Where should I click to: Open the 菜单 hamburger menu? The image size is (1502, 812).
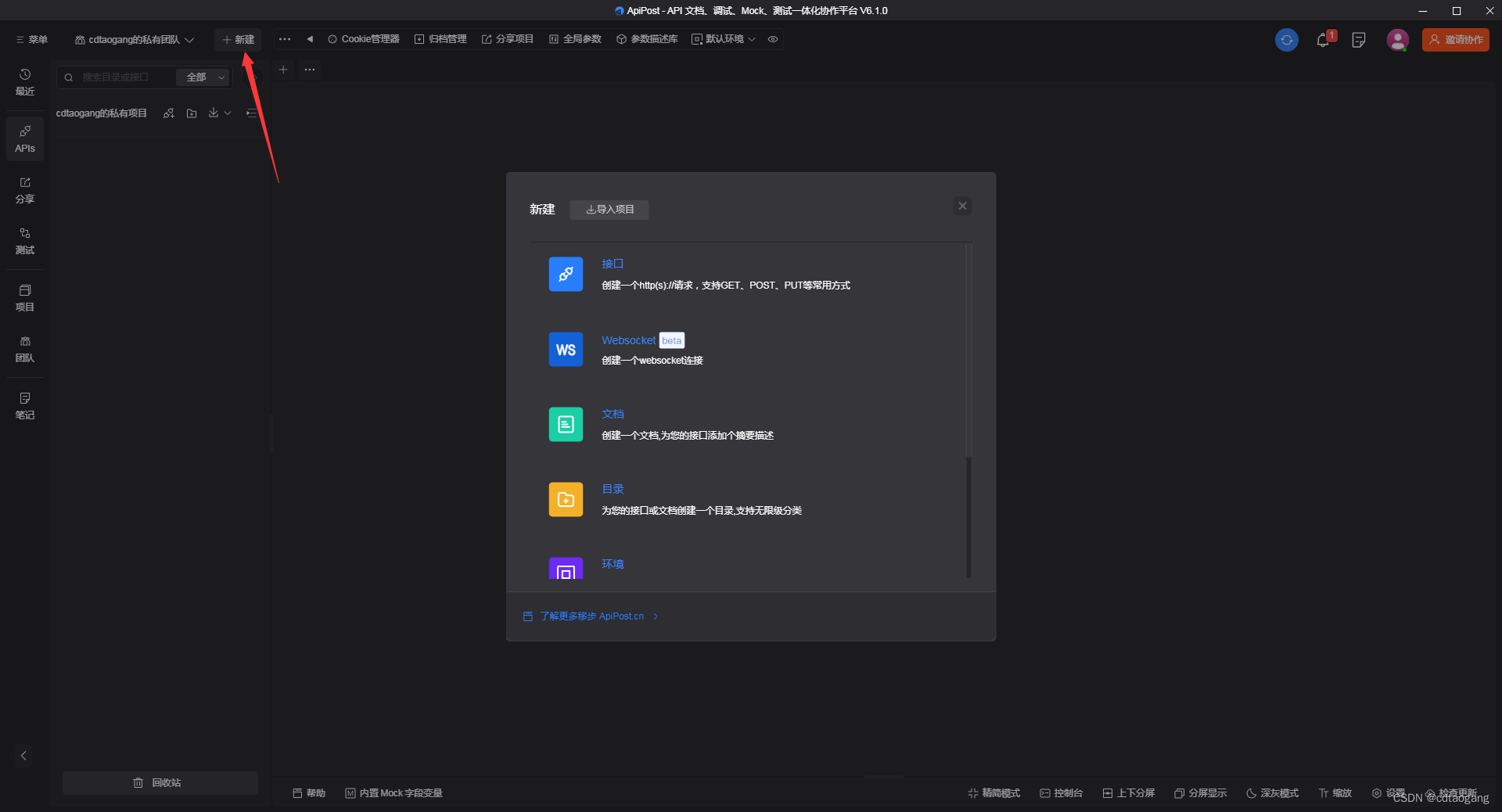(x=31, y=39)
